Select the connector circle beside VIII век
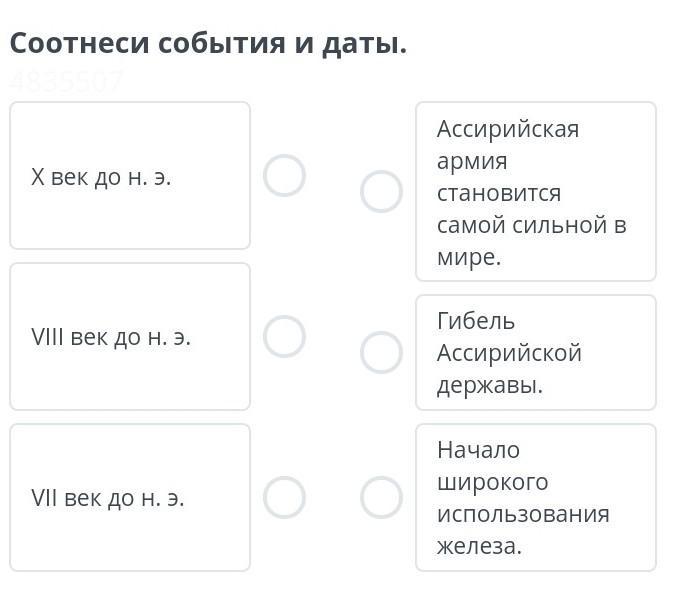685x591 pixels. [x=284, y=336]
